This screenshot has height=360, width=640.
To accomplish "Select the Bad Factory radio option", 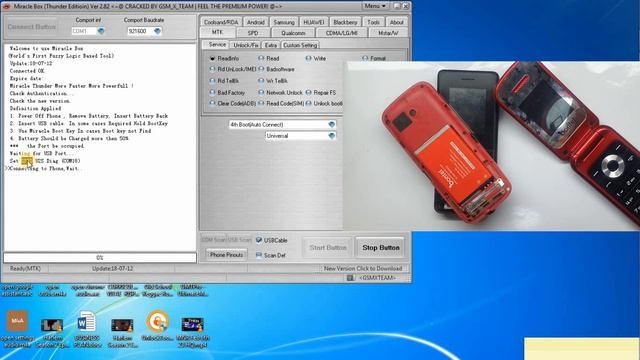I will pyautogui.click(x=212, y=93).
